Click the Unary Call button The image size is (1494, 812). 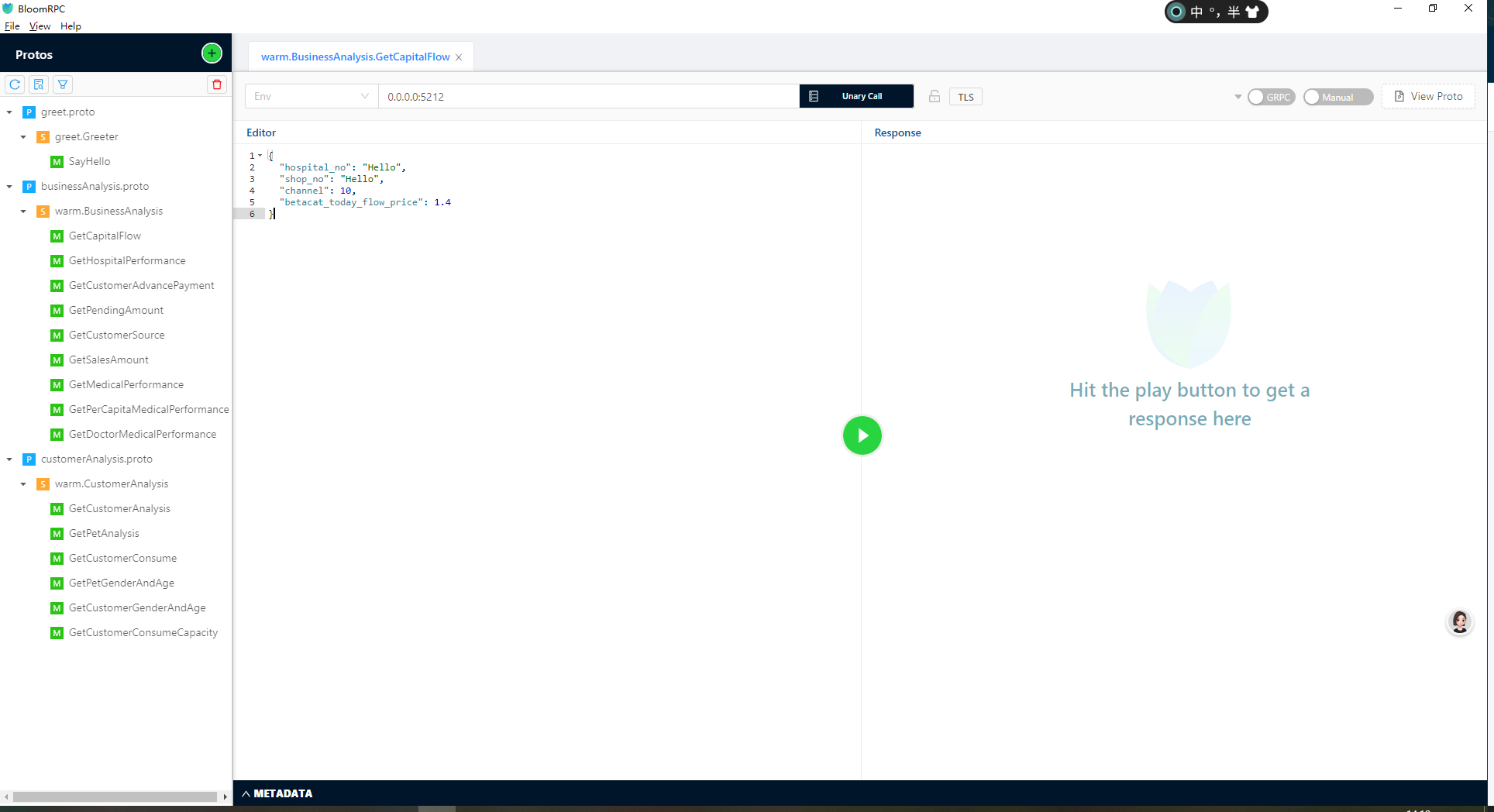pyautogui.click(x=856, y=96)
